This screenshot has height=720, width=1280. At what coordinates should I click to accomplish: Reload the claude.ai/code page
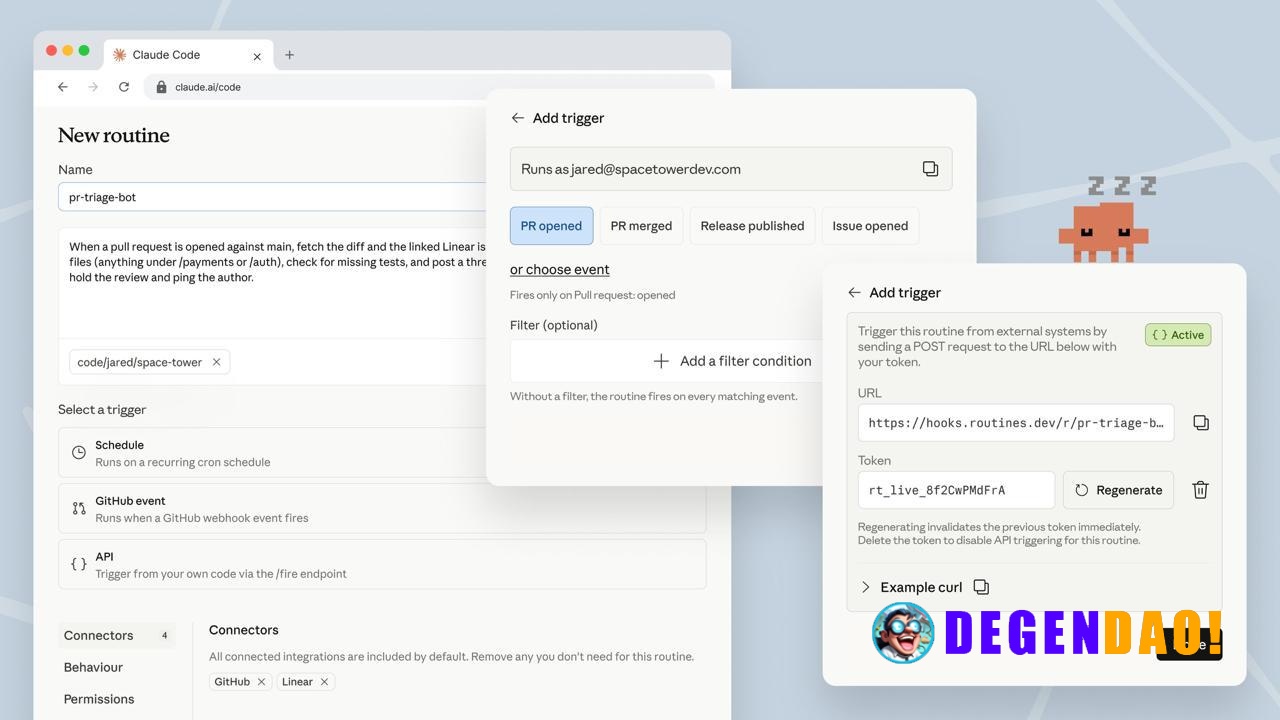pyautogui.click(x=123, y=87)
